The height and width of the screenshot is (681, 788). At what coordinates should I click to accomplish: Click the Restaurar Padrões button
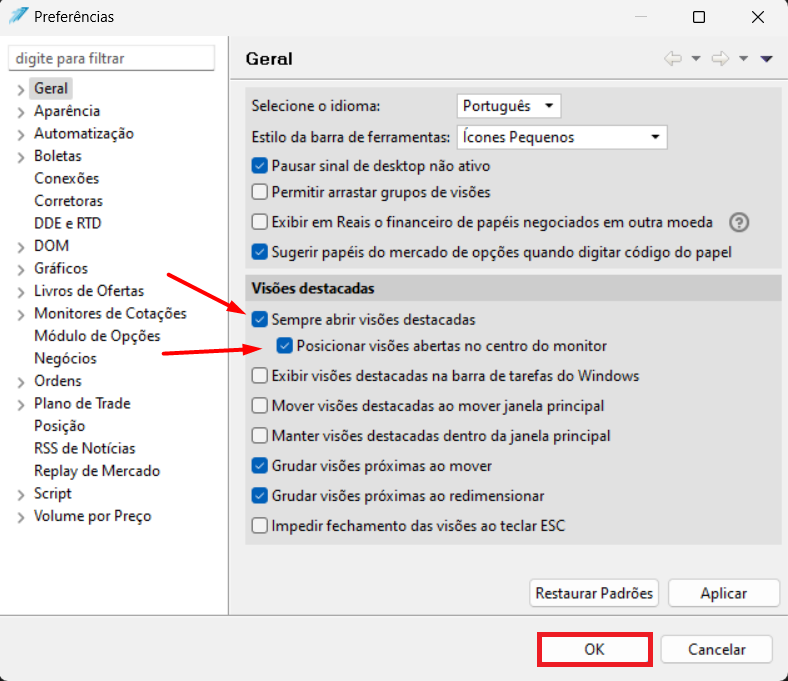coord(594,593)
